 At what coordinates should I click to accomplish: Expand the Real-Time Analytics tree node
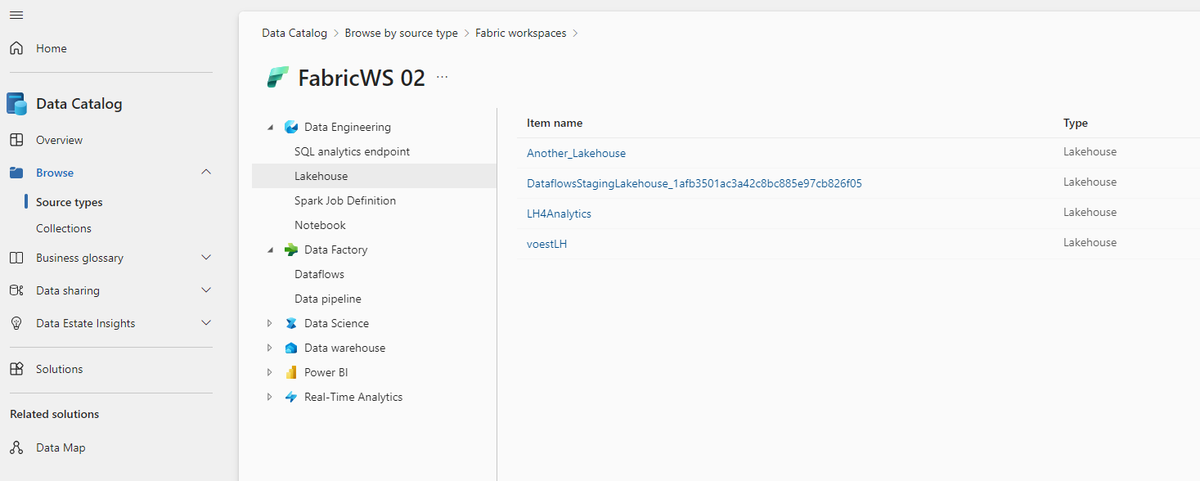270,397
